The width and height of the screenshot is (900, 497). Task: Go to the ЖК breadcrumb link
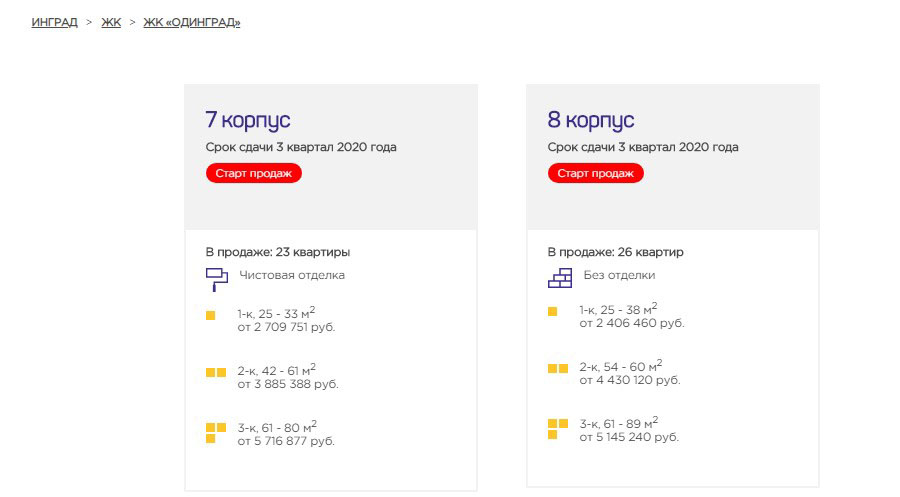(x=111, y=22)
